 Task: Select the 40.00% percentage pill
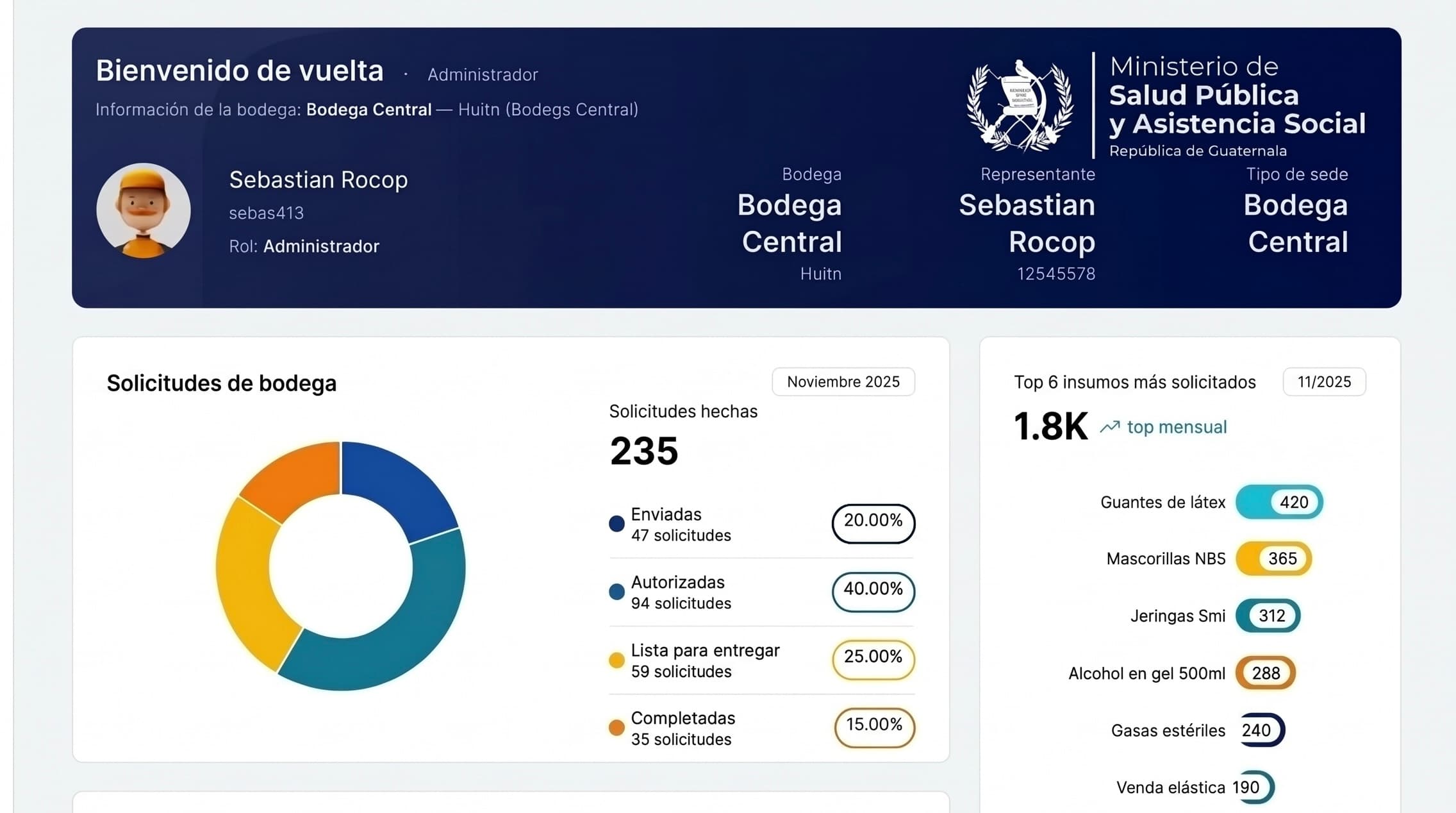pyautogui.click(x=873, y=592)
